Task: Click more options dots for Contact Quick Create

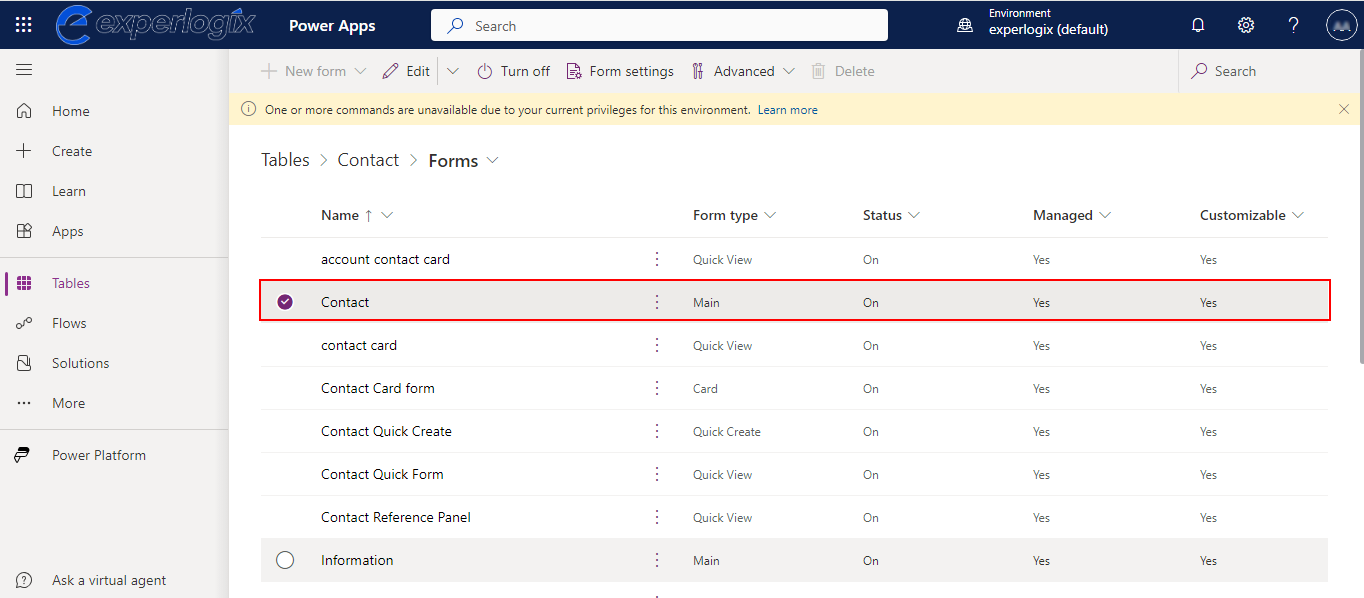Action: coord(657,431)
